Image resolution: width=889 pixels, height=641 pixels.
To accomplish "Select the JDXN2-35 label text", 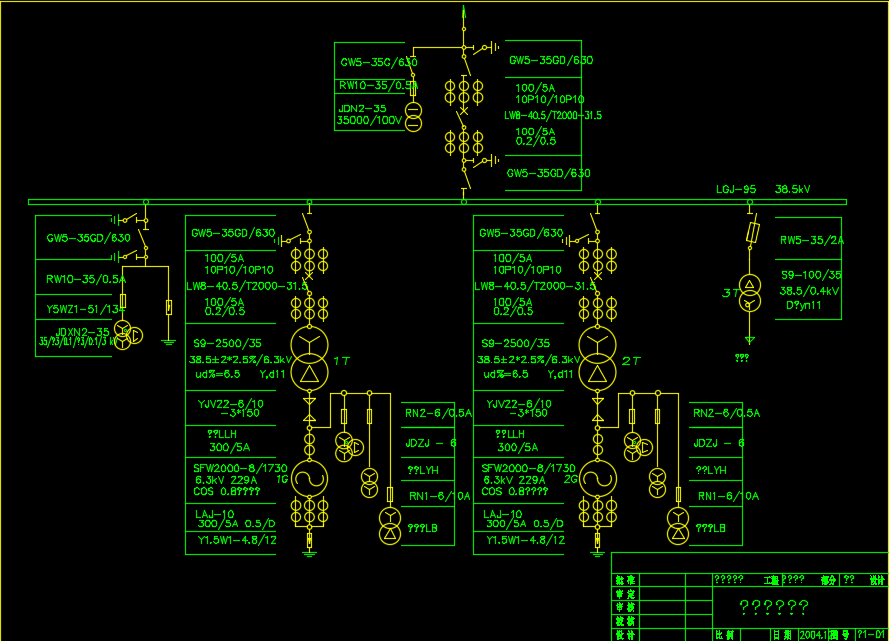I will pyautogui.click(x=83, y=332).
